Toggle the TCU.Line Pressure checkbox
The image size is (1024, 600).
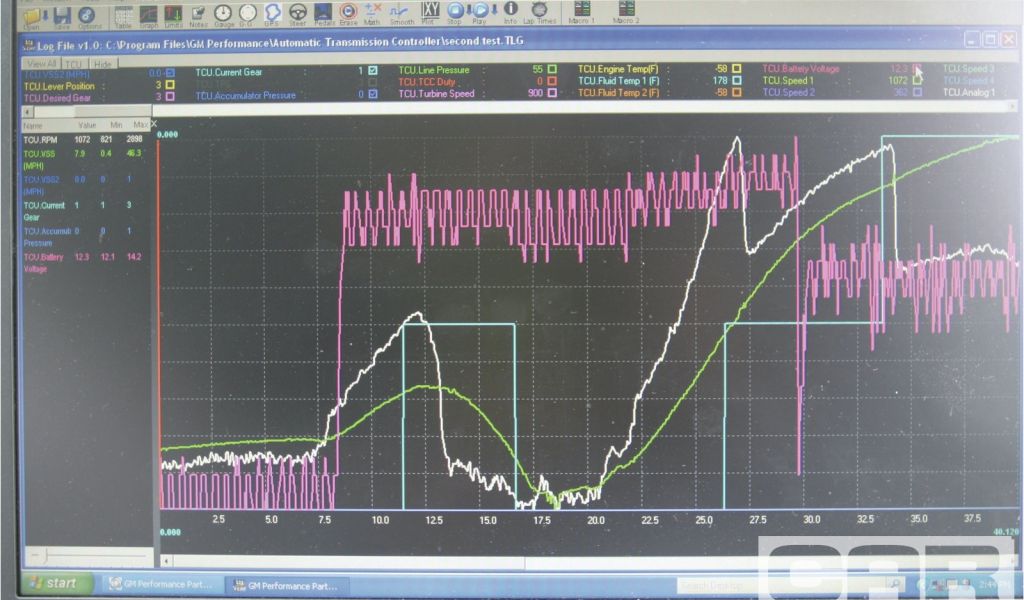(x=551, y=70)
